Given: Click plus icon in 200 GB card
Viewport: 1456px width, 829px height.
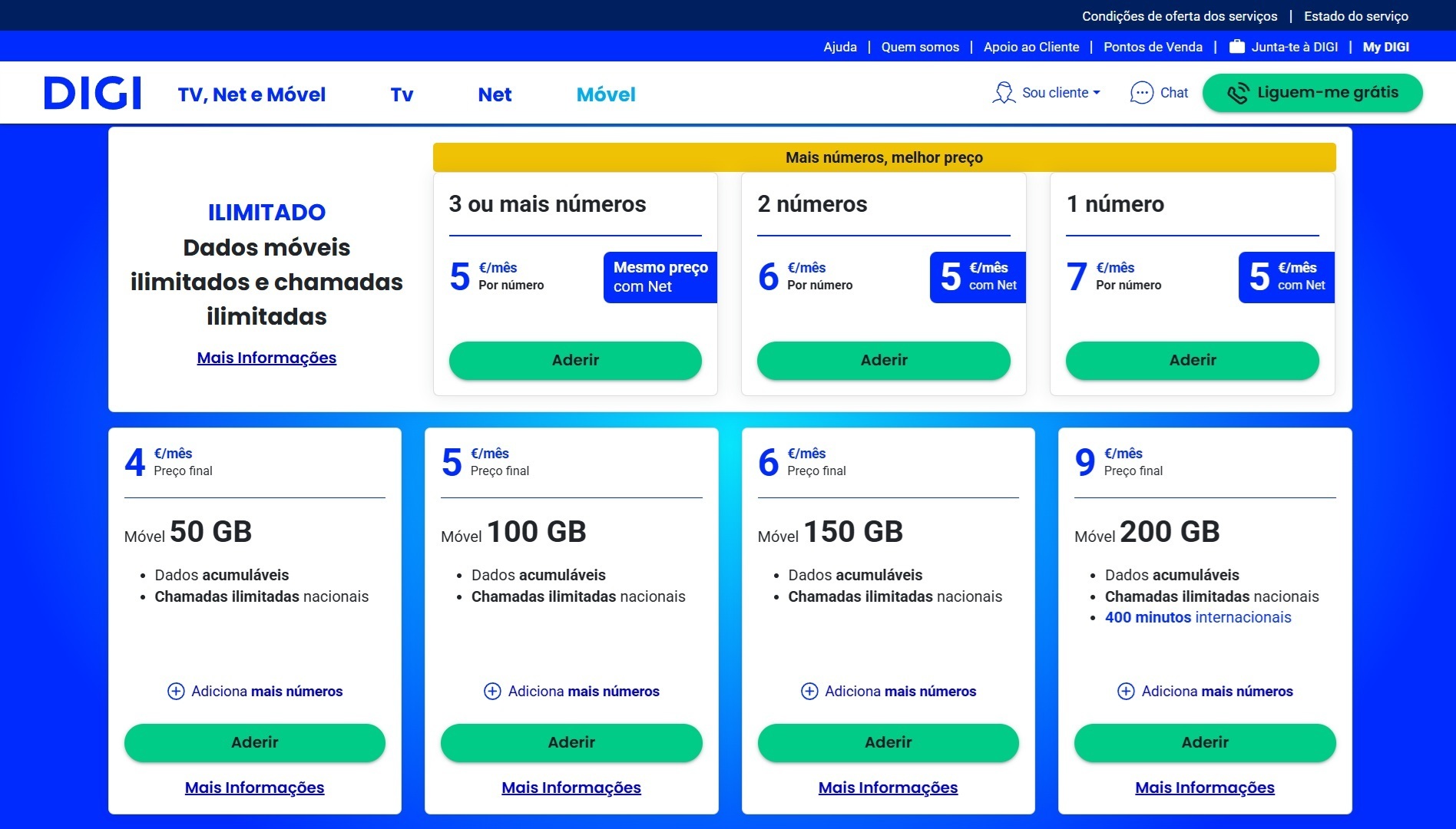Looking at the screenshot, I should pyautogui.click(x=1126, y=691).
